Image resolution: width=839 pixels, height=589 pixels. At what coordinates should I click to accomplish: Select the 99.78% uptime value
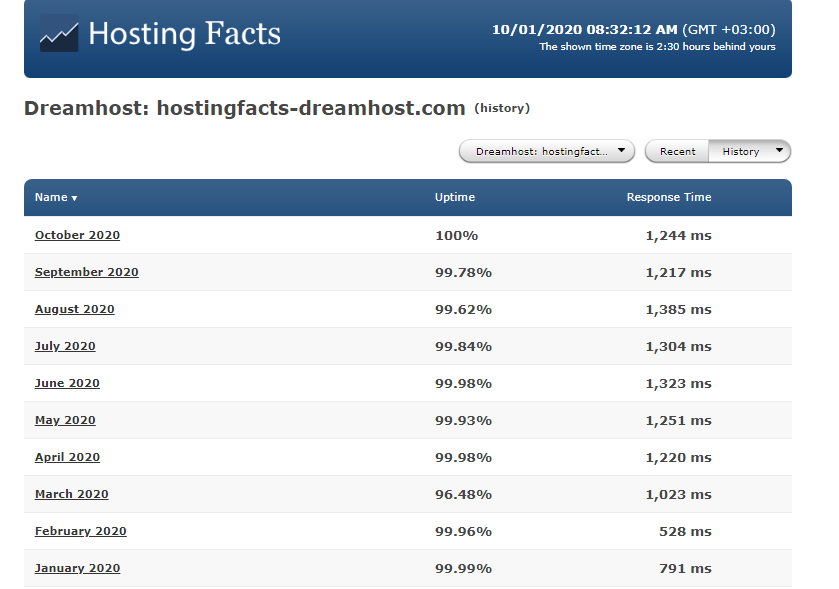tap(463, 272)
